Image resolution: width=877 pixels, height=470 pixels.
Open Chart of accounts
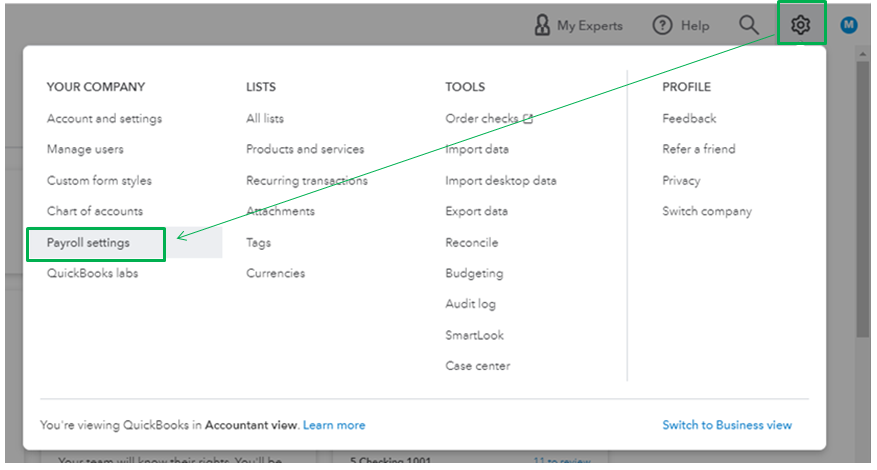pos(95,211)
